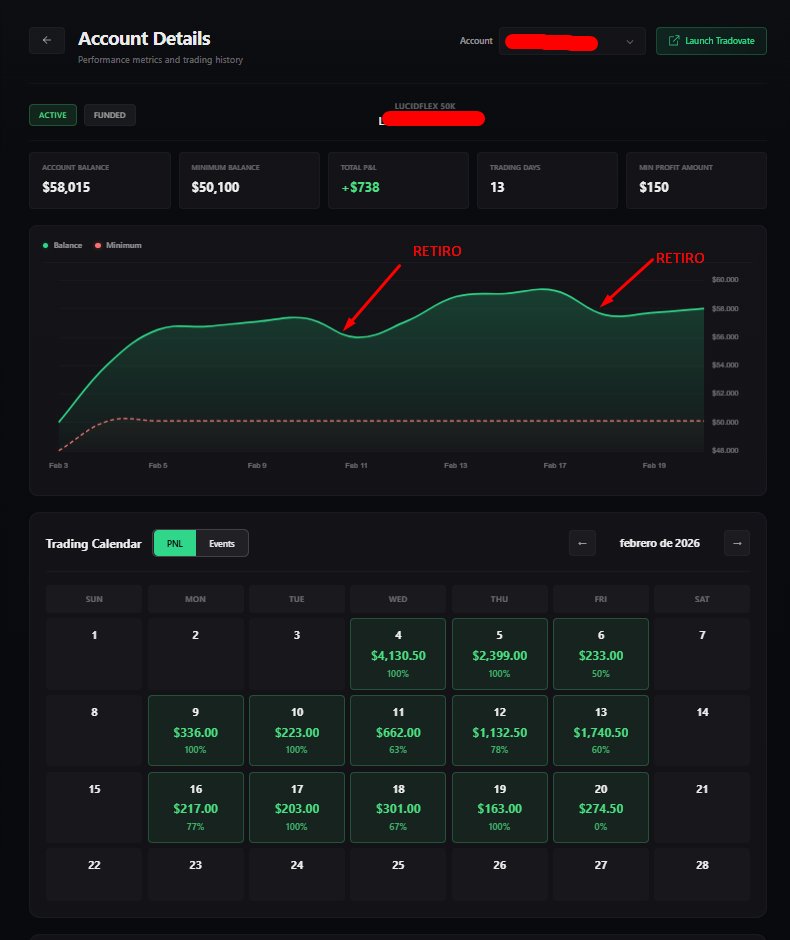Open Feb 20 cell with $274.50

[601, 808]
